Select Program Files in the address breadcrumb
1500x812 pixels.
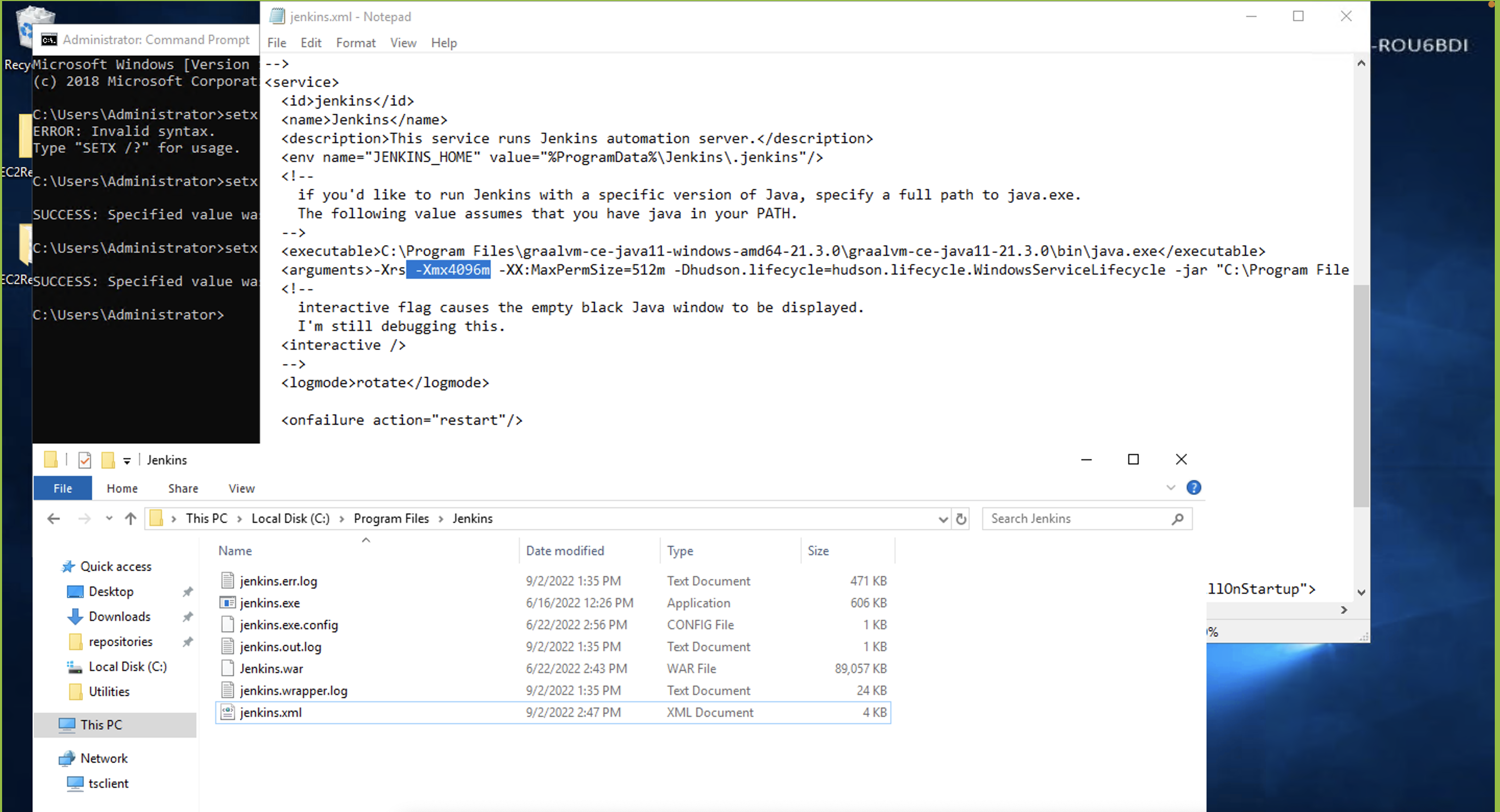tap(391, 519)
